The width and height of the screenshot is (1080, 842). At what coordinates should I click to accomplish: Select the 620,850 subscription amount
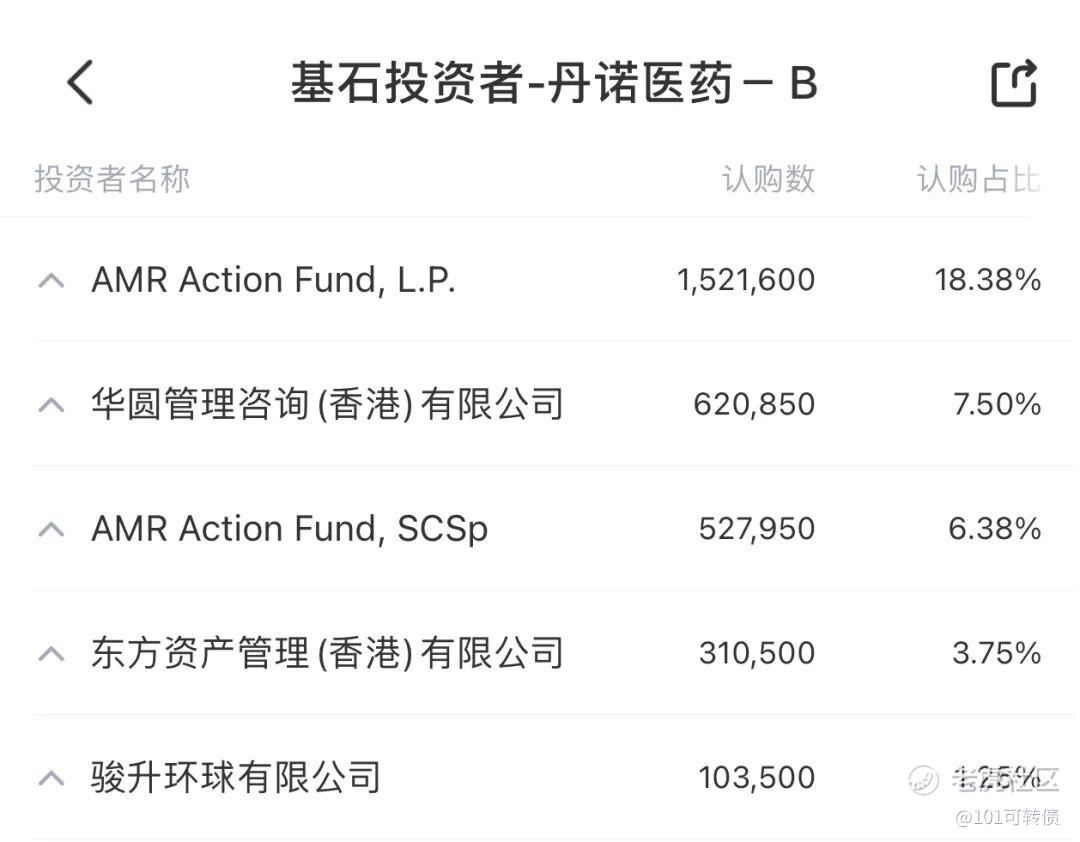point(754,404)
